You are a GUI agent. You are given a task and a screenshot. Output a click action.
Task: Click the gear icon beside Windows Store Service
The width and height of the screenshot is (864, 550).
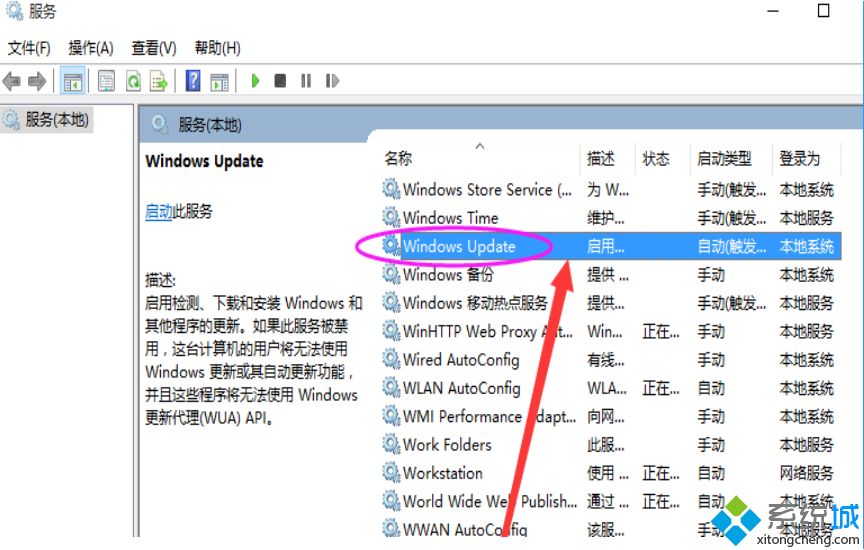point(391,189)
